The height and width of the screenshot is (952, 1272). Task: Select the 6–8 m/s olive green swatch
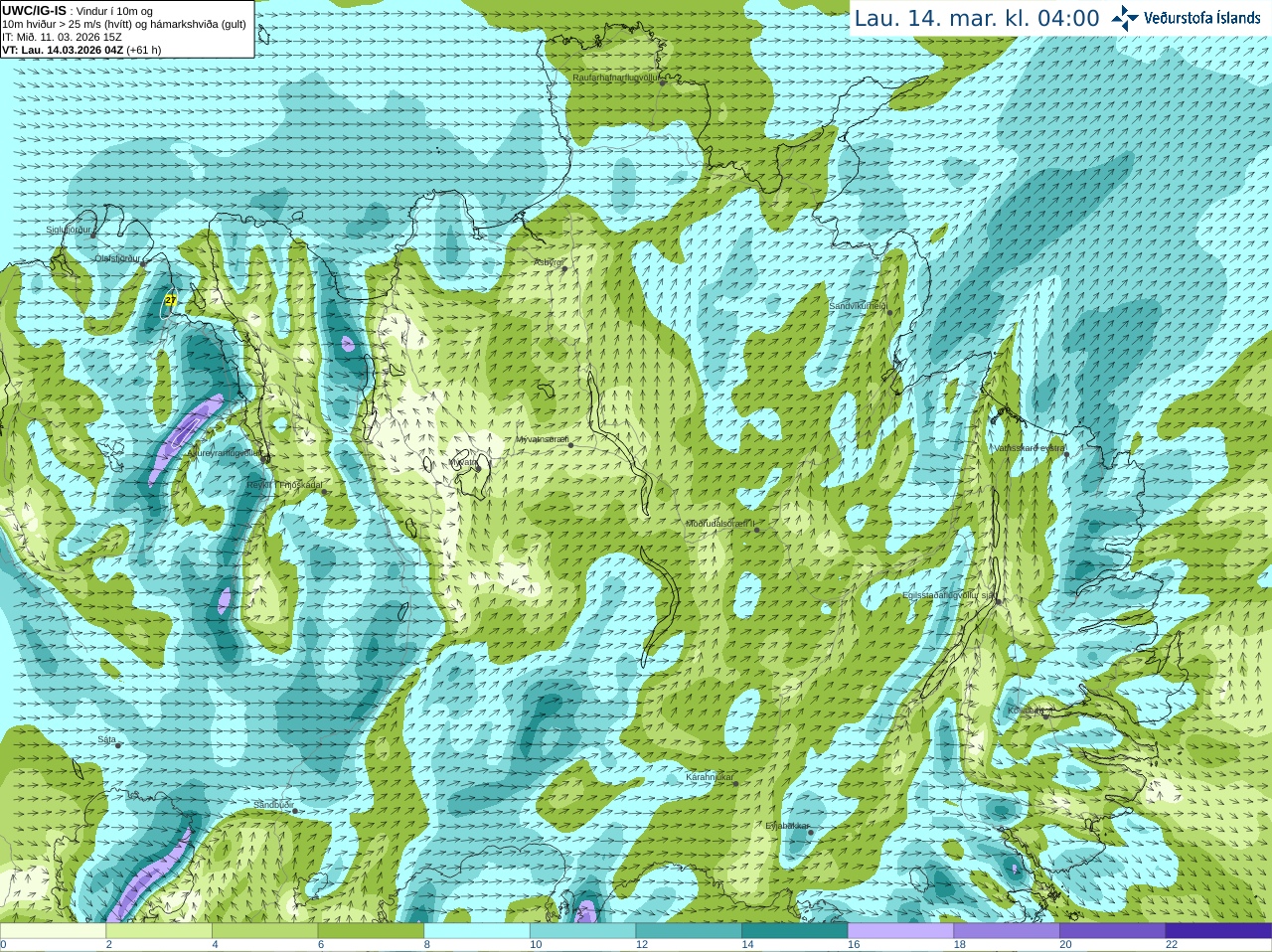point(371,931)
